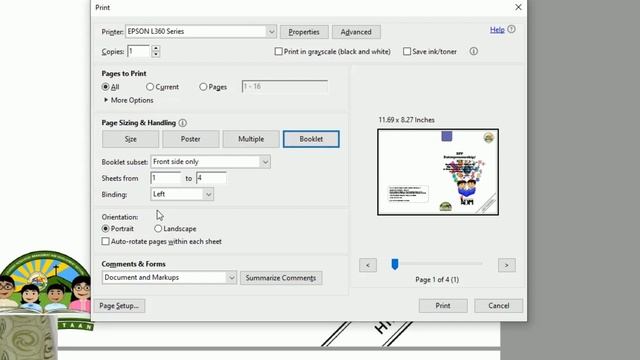Enable Save ink/toner checkbox
Viewport: 640px width, 360px height.
pyautogui.click(x=407, y=51)
